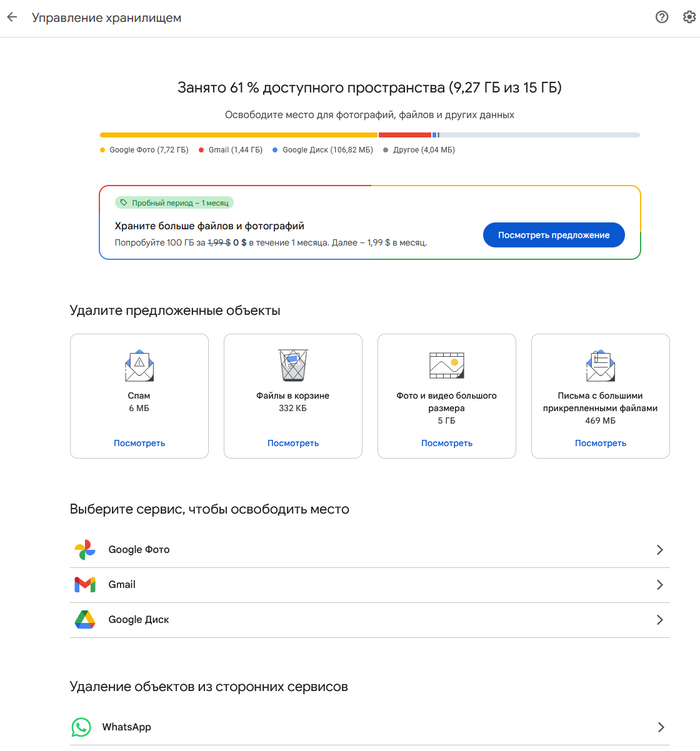Click the yellow Google Фото storage bar segment
This screenshot has width=700, height=751.
(238, 134)
